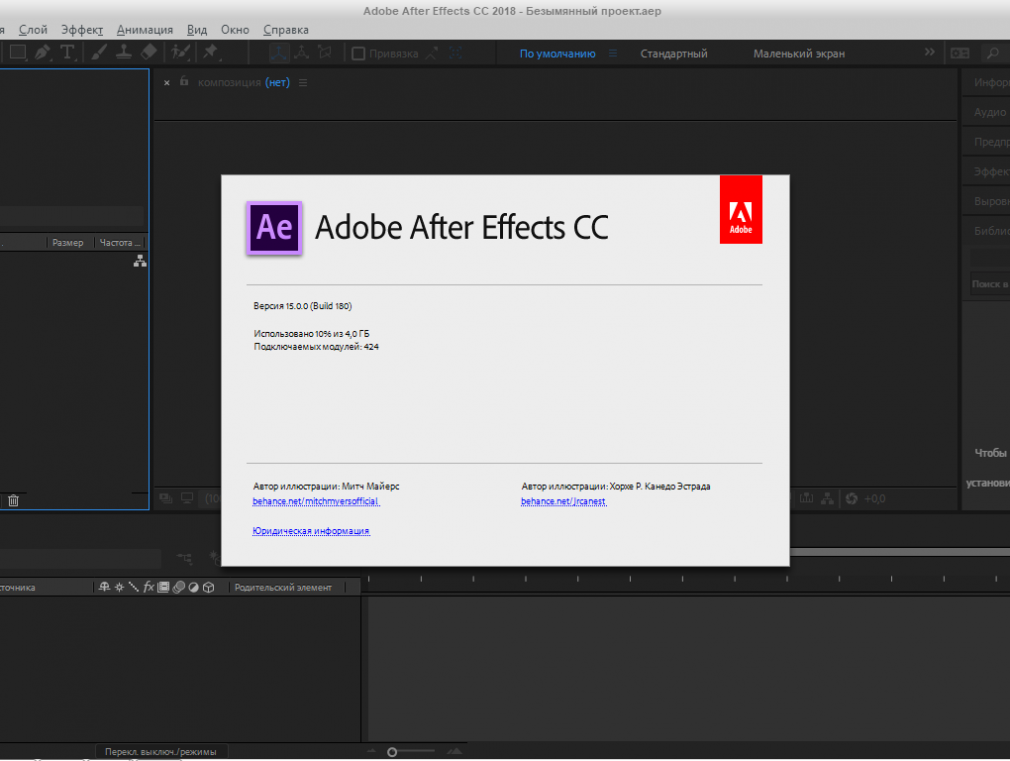
Task: Open the Слой menu
Action: click(33, 30)
